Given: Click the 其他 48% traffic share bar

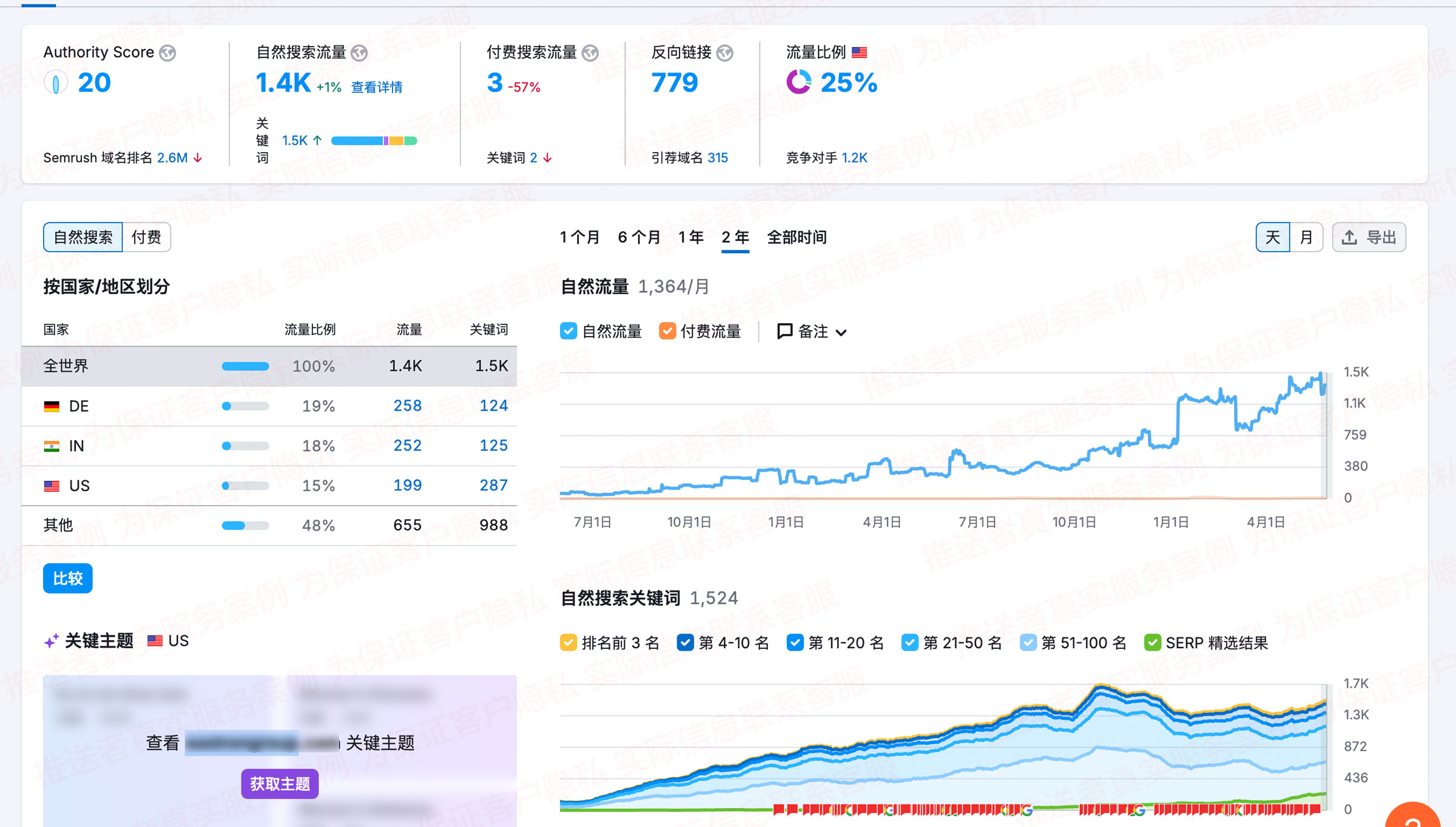Looking at the screenshot, I should [245, 526].
